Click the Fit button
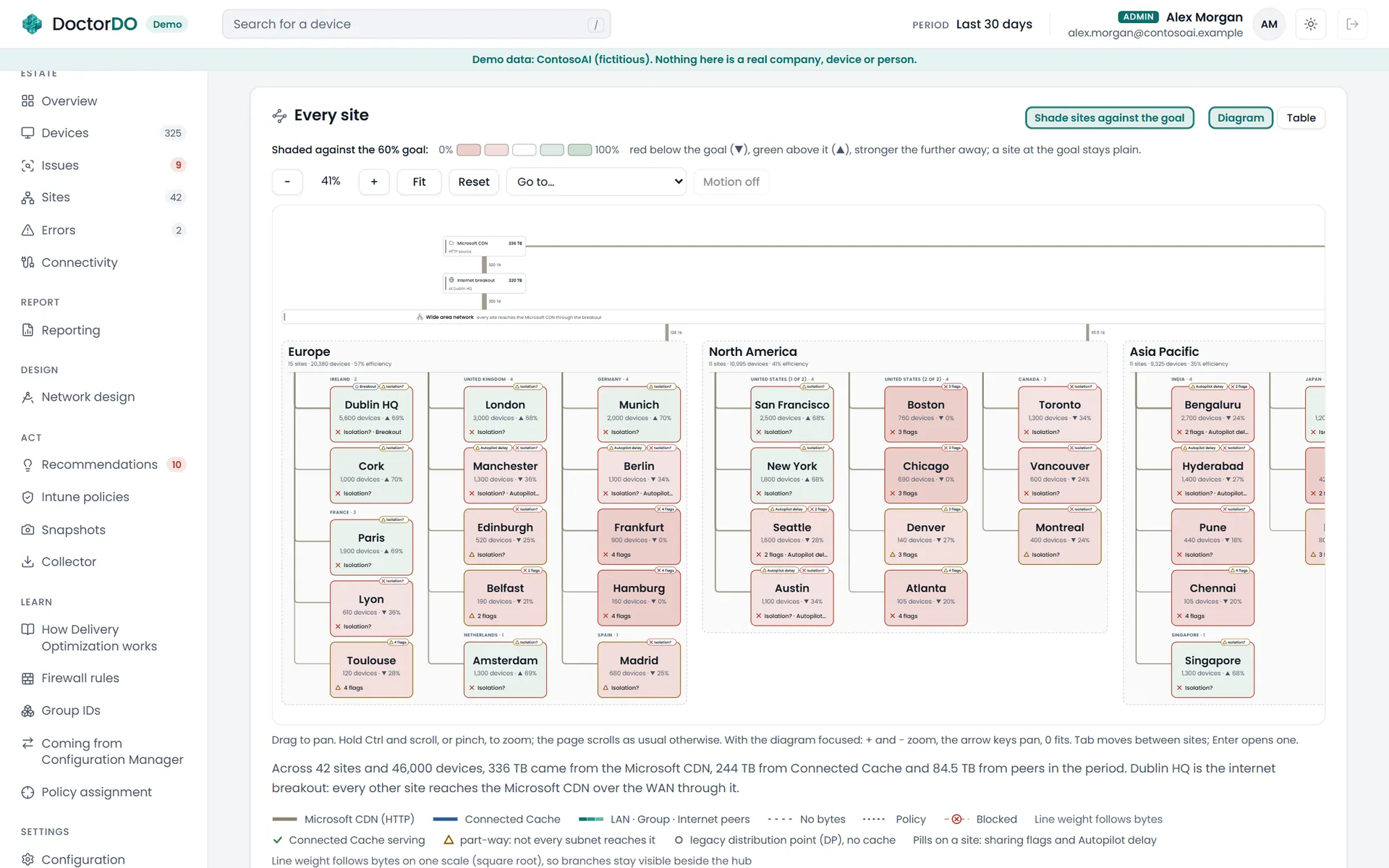 click(419, 182)
